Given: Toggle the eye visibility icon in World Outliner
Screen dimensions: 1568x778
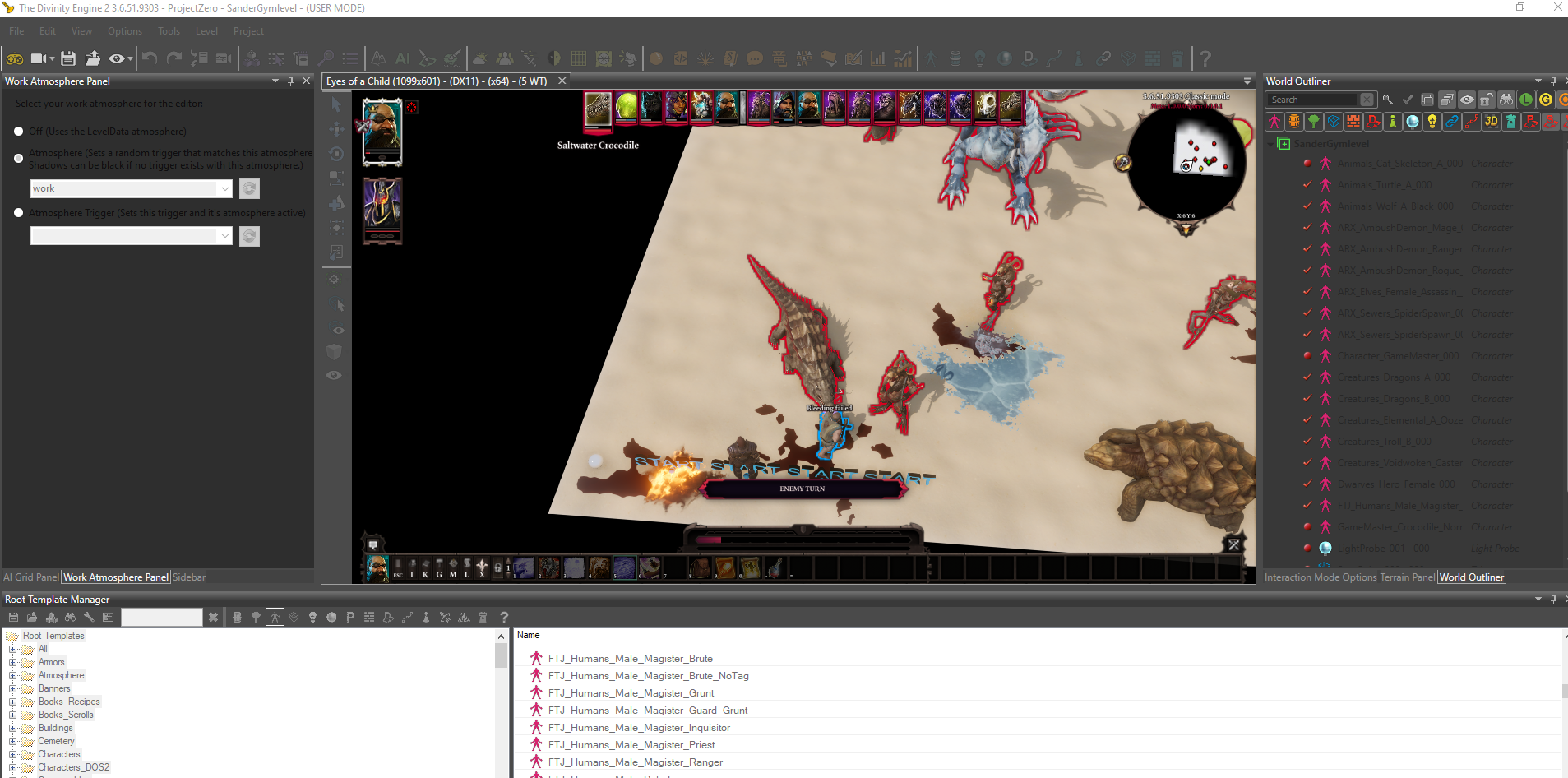Looking at the screenshot, I should (x=1467, y=100).
